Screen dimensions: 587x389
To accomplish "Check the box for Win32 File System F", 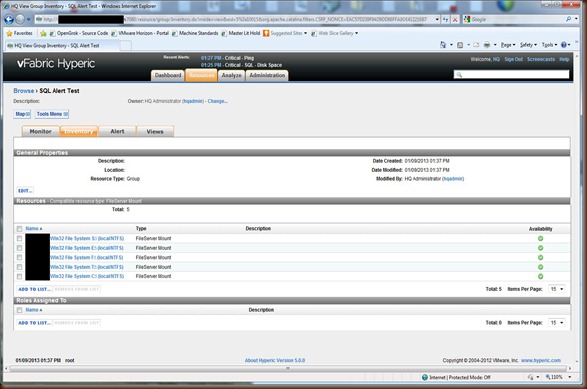I will click(19, 258).
